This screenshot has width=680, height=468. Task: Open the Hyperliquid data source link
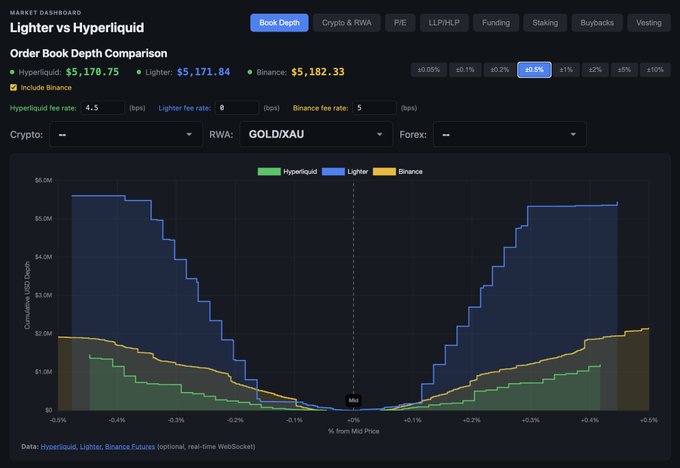(x=58, y=446)
